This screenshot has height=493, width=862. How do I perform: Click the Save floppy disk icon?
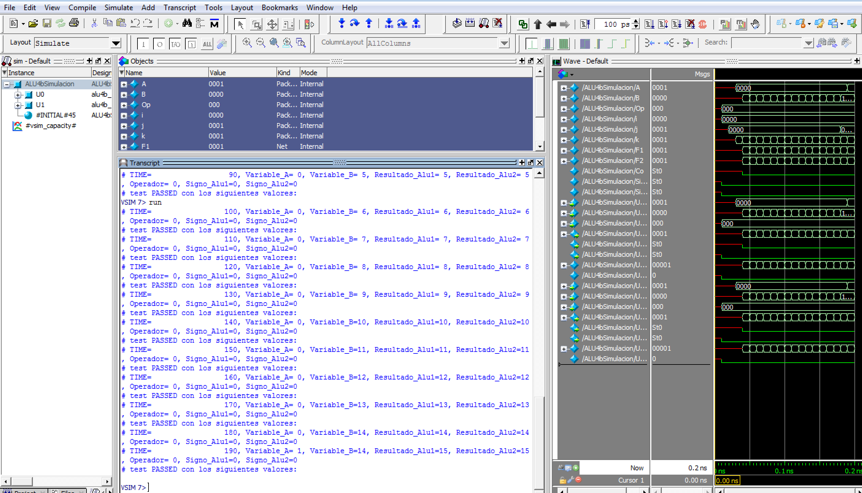[x=47, y=24]
